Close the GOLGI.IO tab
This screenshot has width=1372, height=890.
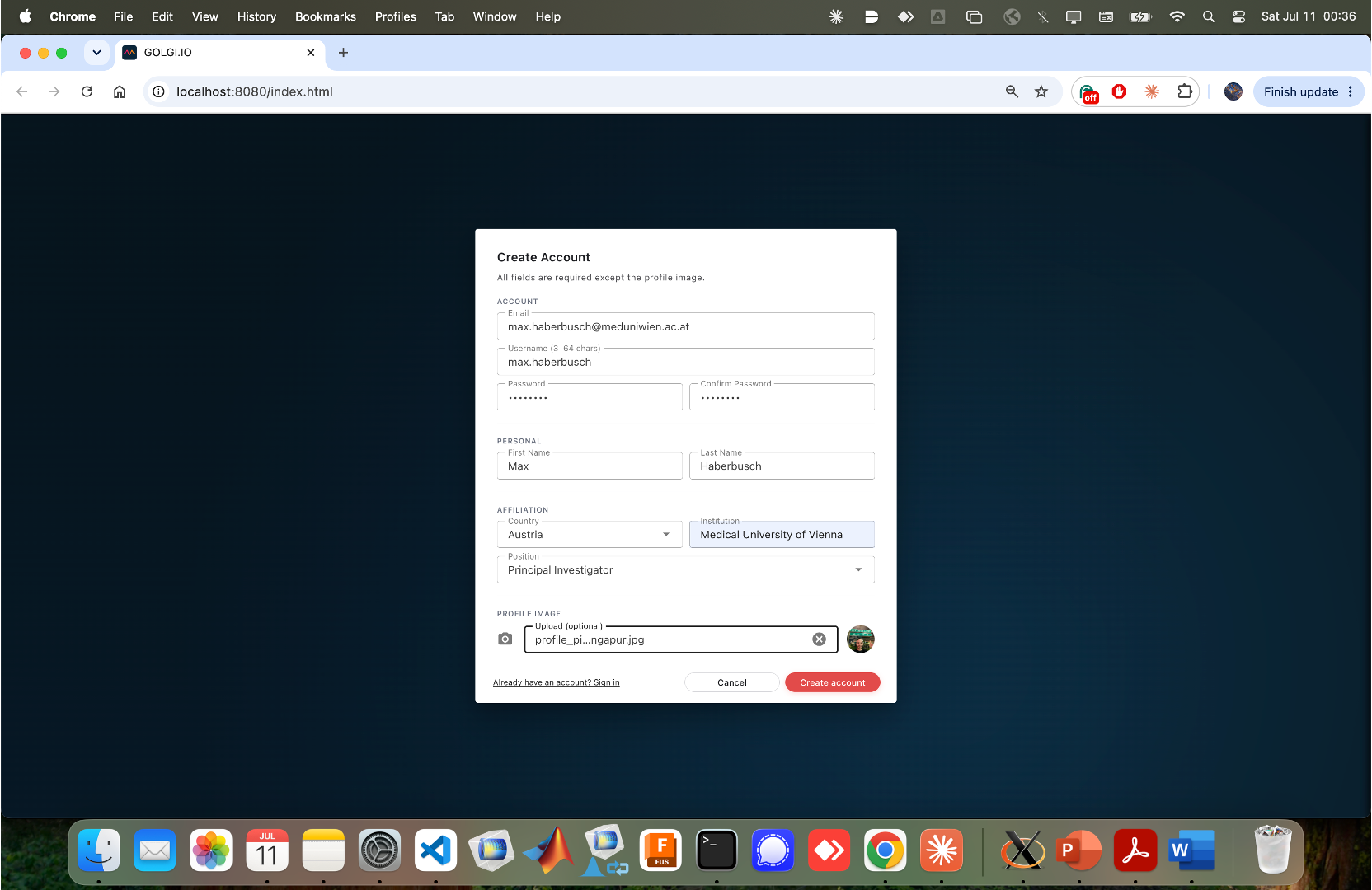(x=311, y=53)
